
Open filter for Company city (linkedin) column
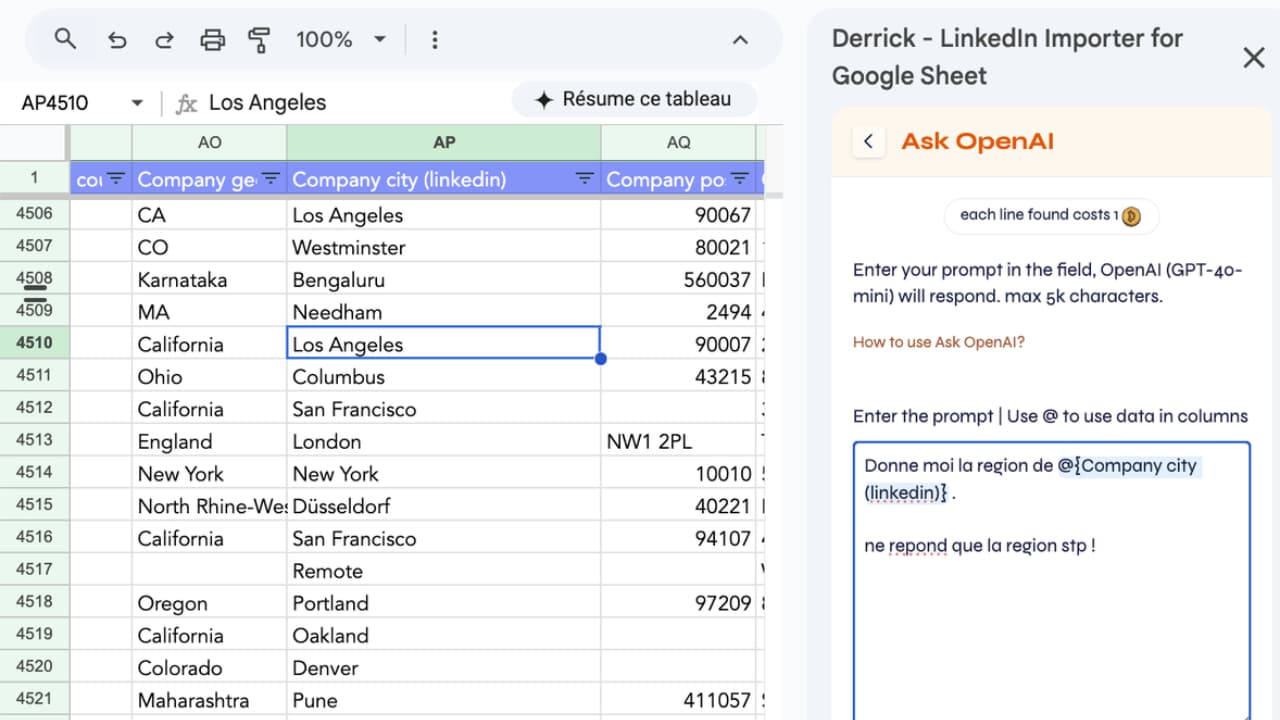point(585,179)
